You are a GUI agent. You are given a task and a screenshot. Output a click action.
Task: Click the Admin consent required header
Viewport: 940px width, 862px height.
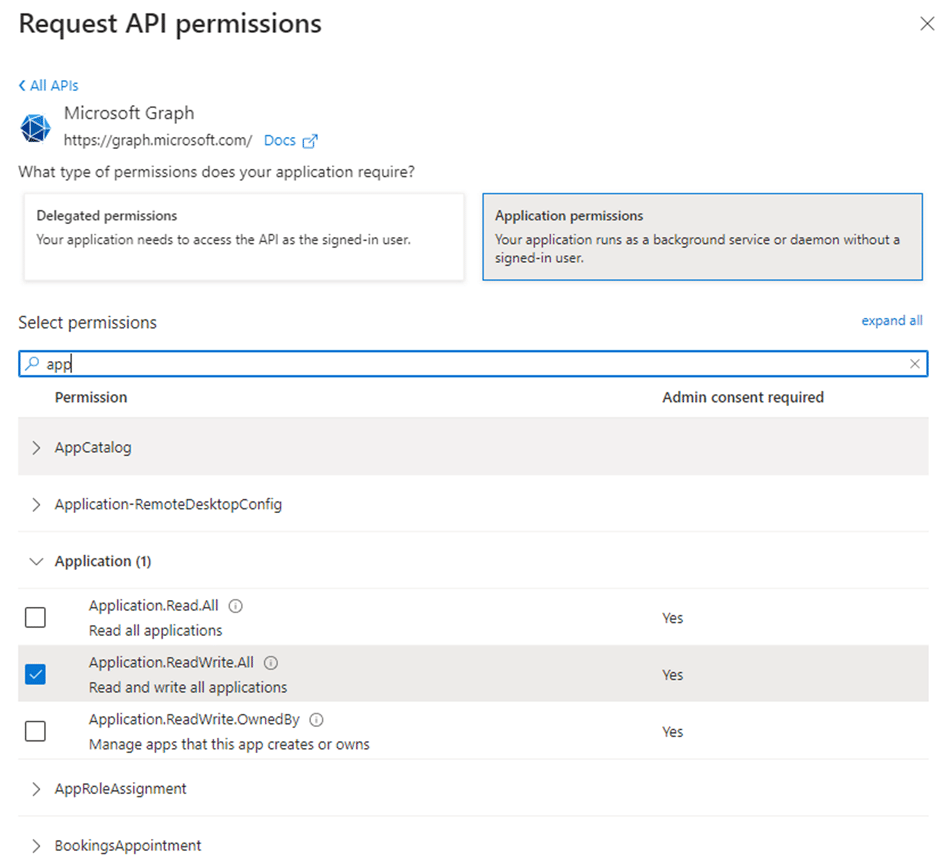743,397
